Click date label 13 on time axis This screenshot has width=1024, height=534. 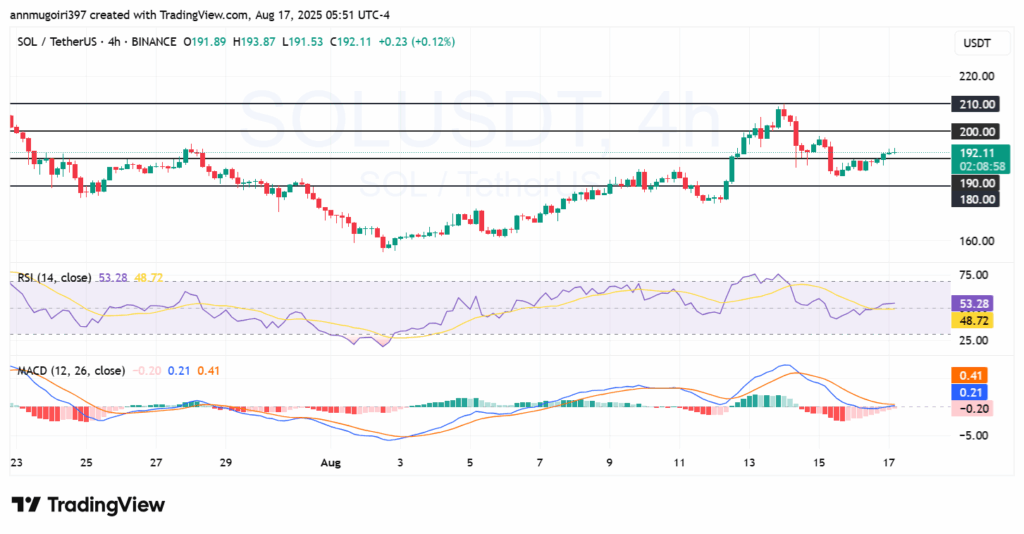749,463
